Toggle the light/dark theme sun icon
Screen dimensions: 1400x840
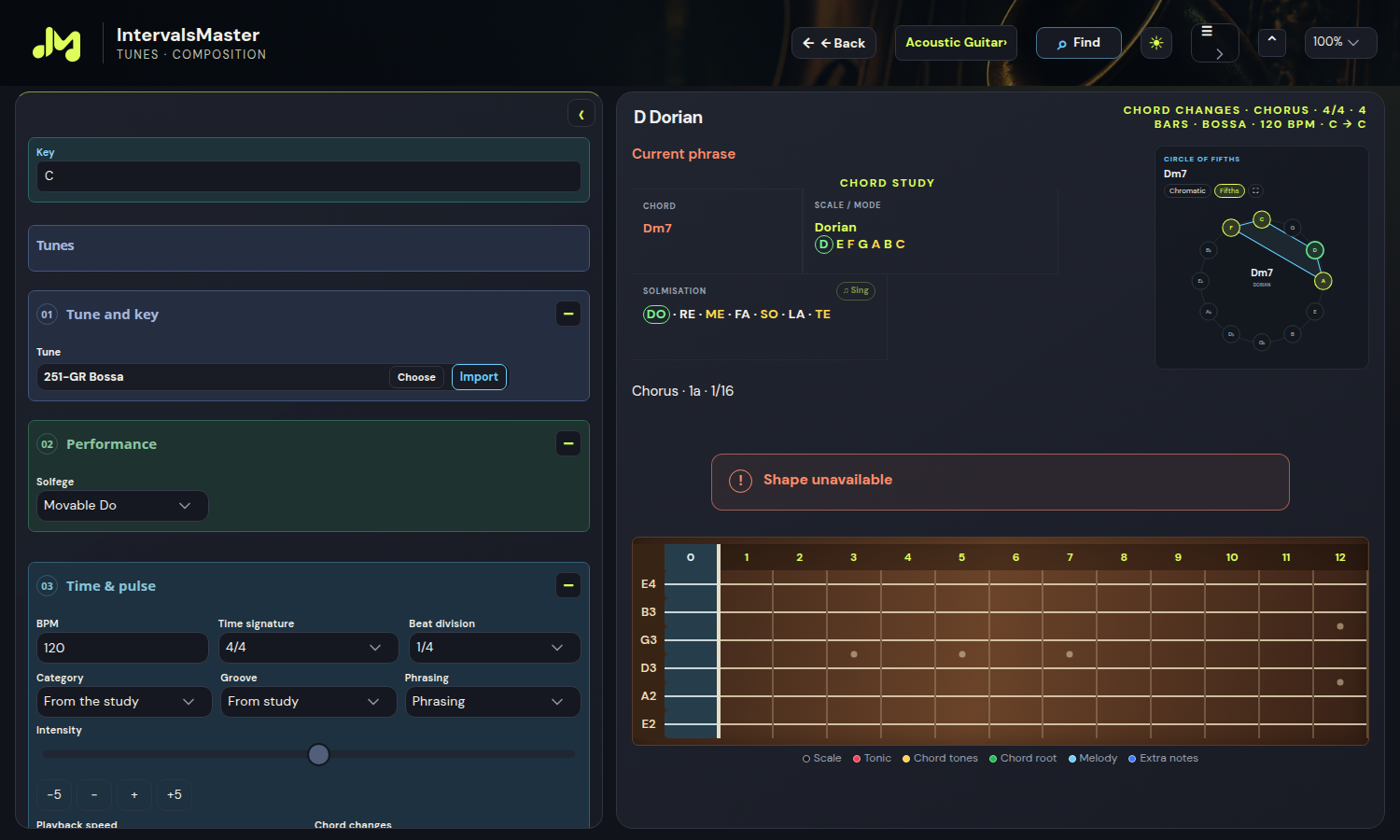click(1156, 43)
